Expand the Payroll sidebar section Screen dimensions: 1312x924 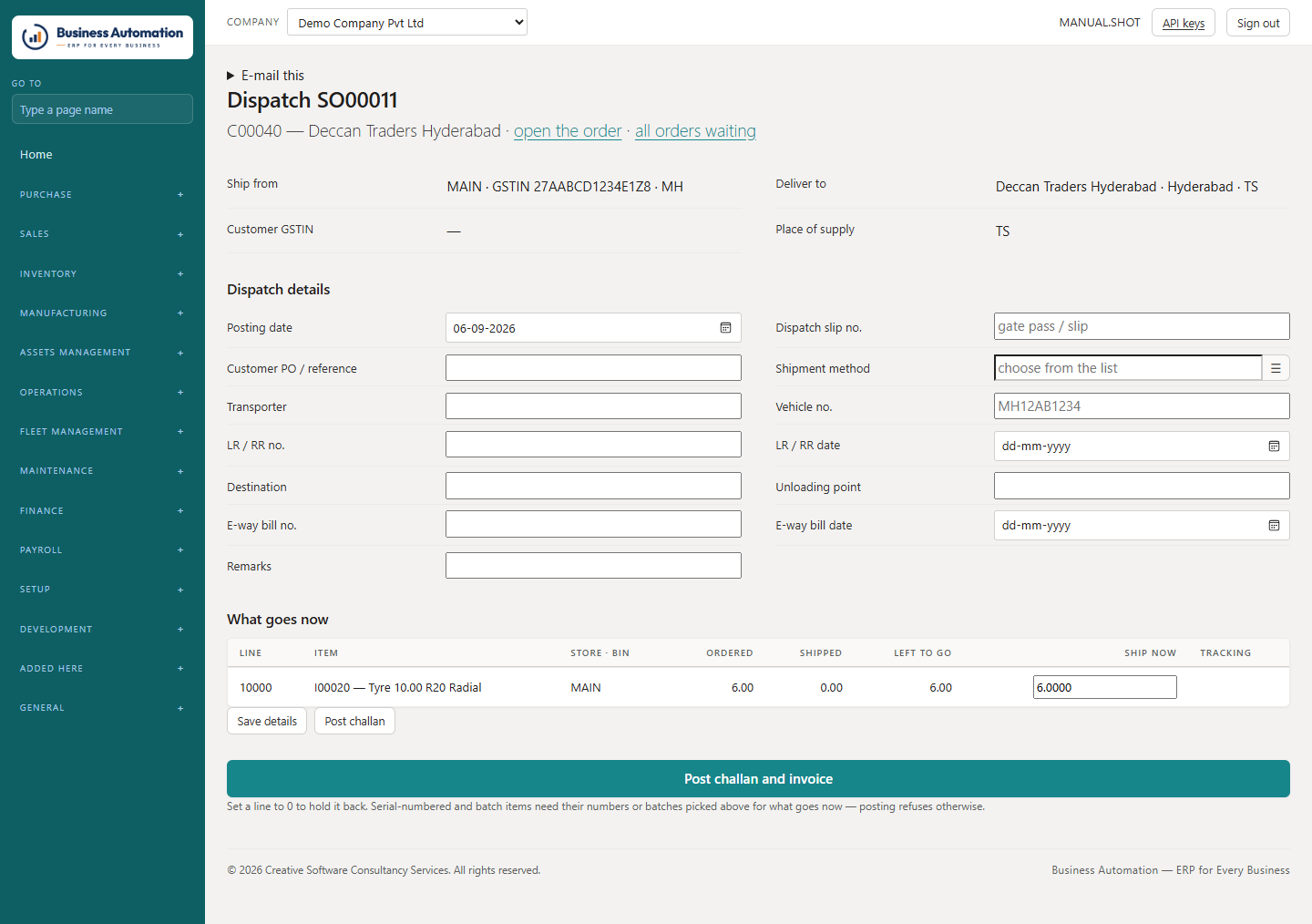click(x=102, y=550)
